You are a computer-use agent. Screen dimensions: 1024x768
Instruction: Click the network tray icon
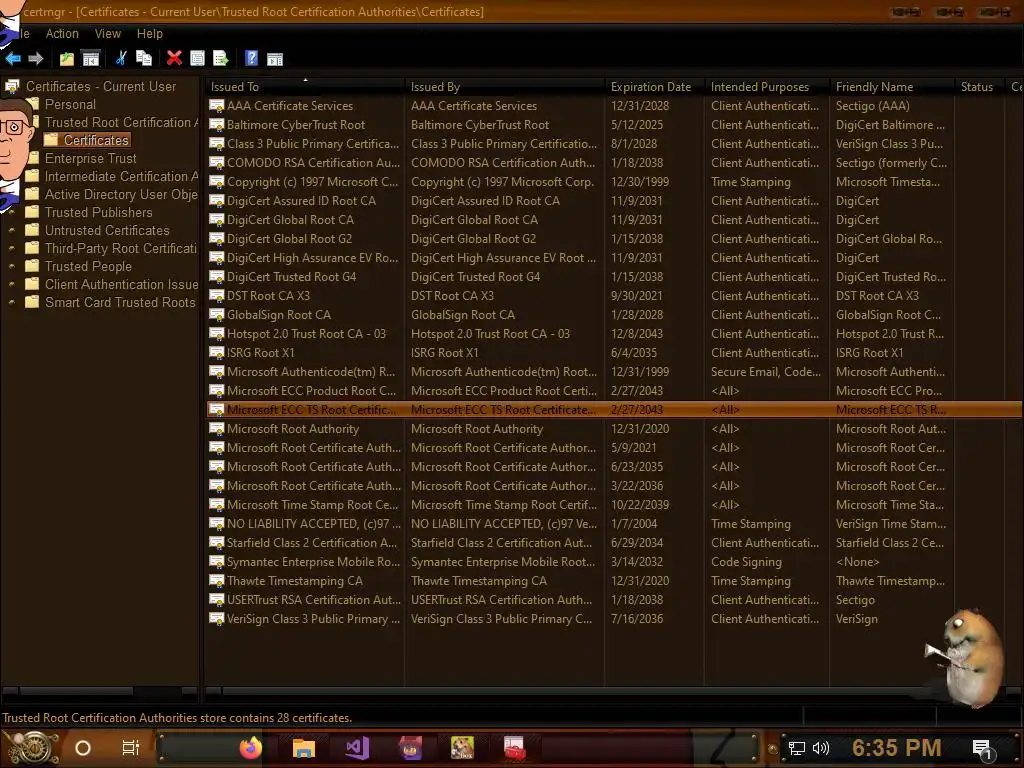point(796,748)
